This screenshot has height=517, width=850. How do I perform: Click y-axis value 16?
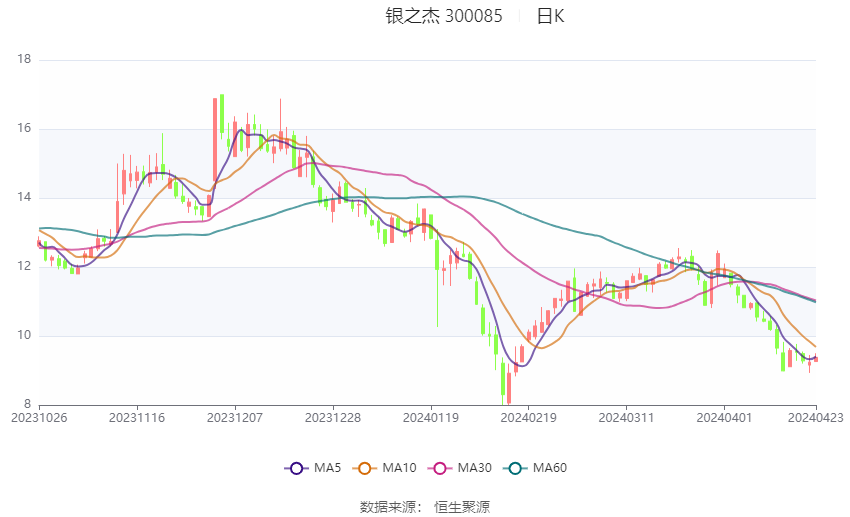(24, 128)
